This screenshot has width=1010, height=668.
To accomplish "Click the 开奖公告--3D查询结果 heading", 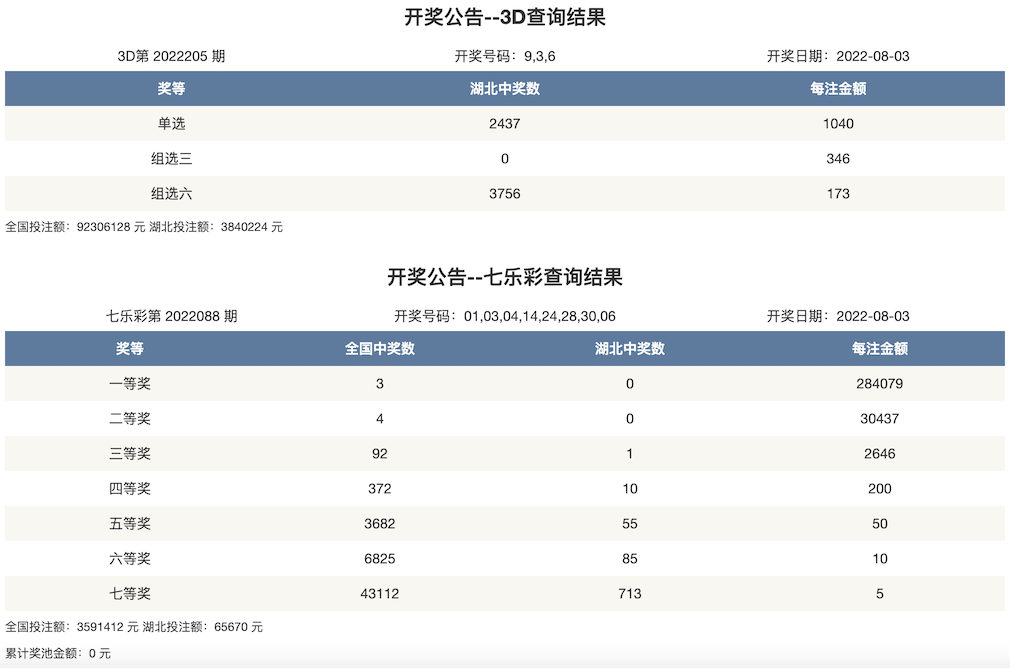I will click(x=504, y=17).
